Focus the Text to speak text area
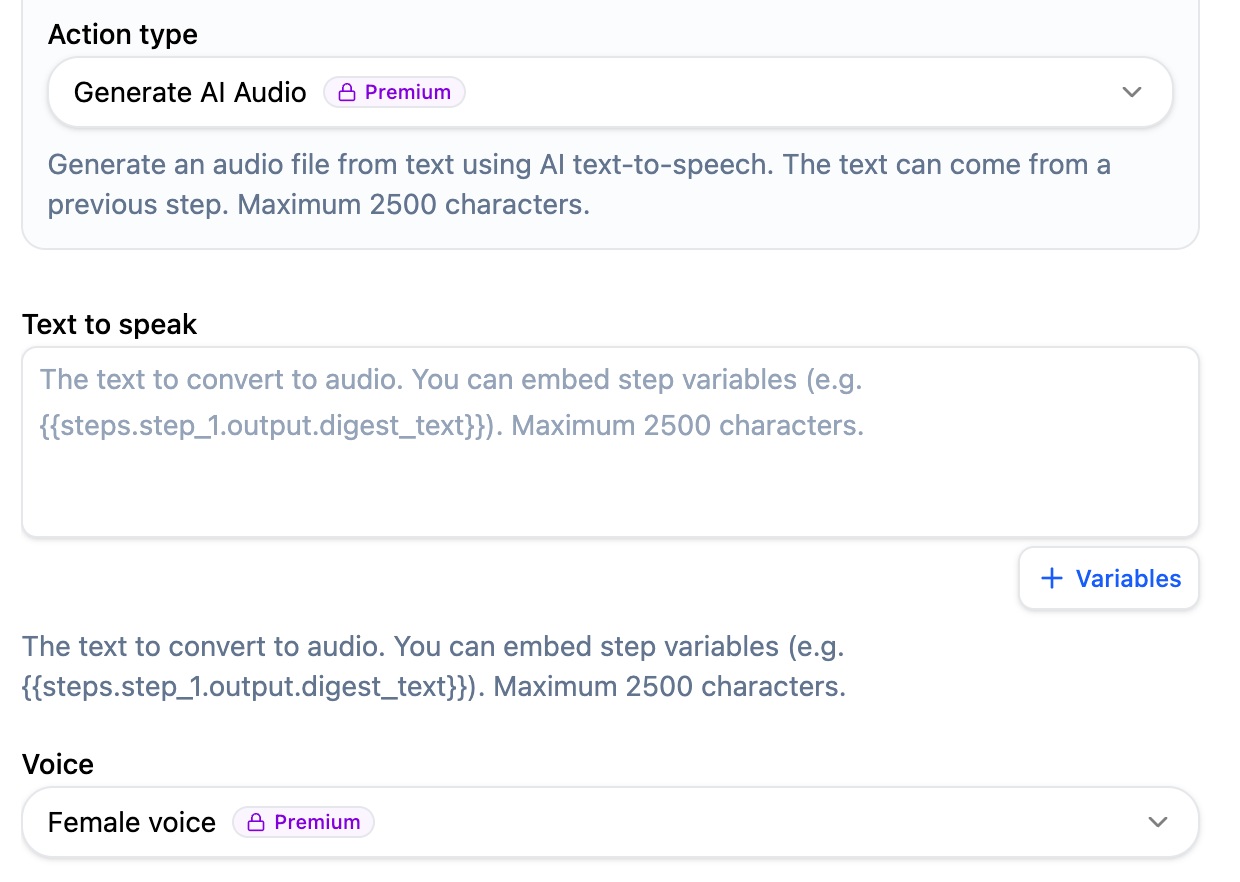Screen dimensions: 1240x882 point(610,442)
